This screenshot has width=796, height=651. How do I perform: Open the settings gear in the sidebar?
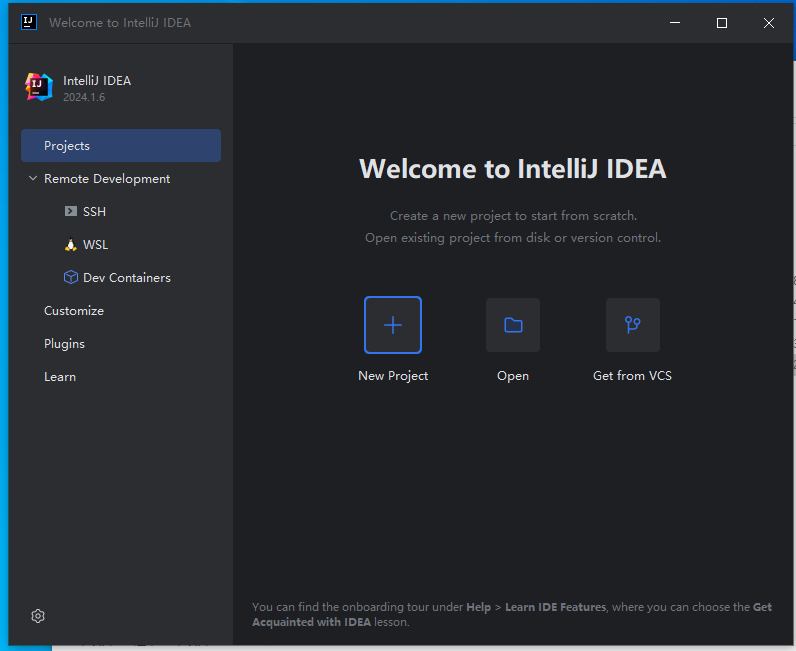[x=38, y=616]
